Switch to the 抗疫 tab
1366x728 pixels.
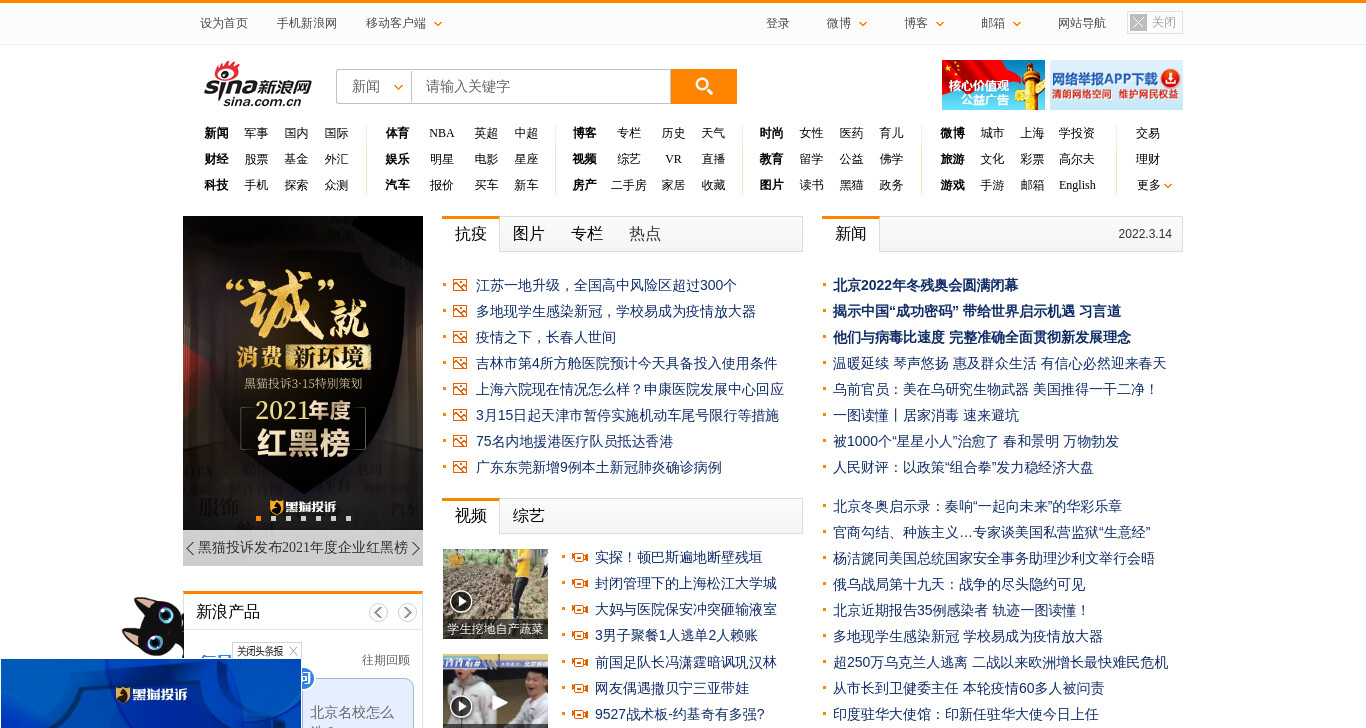(471, 234)
